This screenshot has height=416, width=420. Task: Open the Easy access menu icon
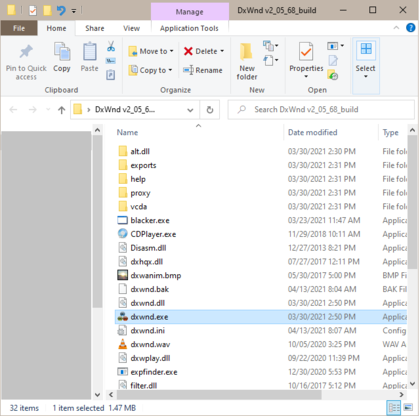pyautogui.click(x=270, y=60)
